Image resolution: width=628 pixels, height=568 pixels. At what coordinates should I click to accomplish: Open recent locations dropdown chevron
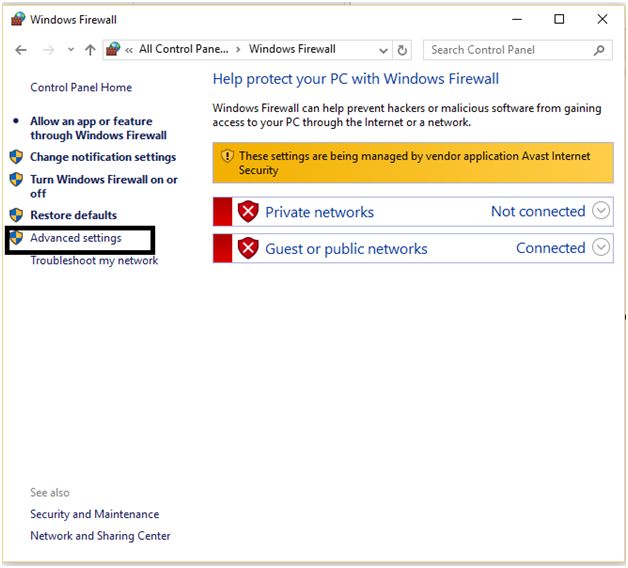click(71, 50)
